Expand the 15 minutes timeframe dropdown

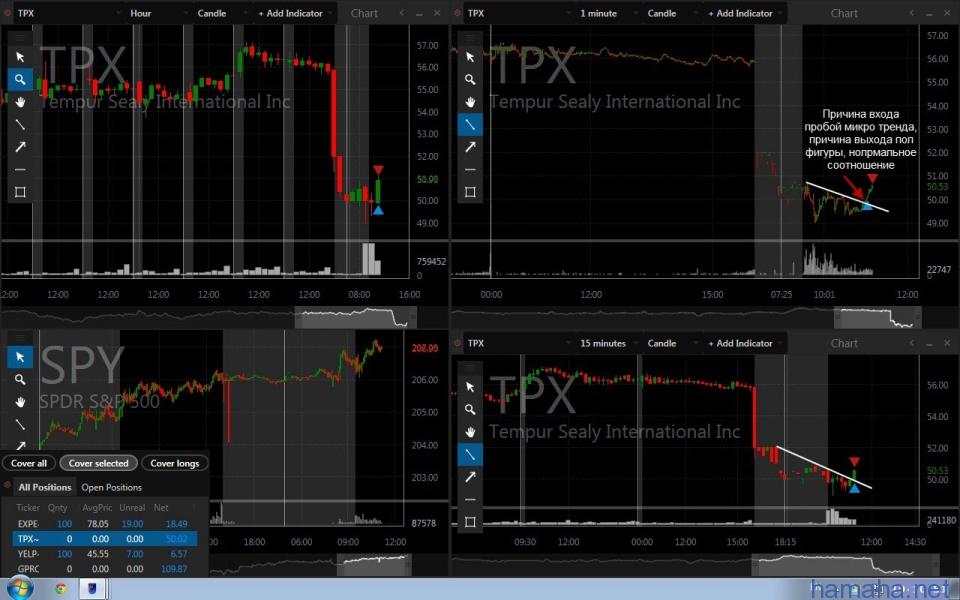point(608,343)
